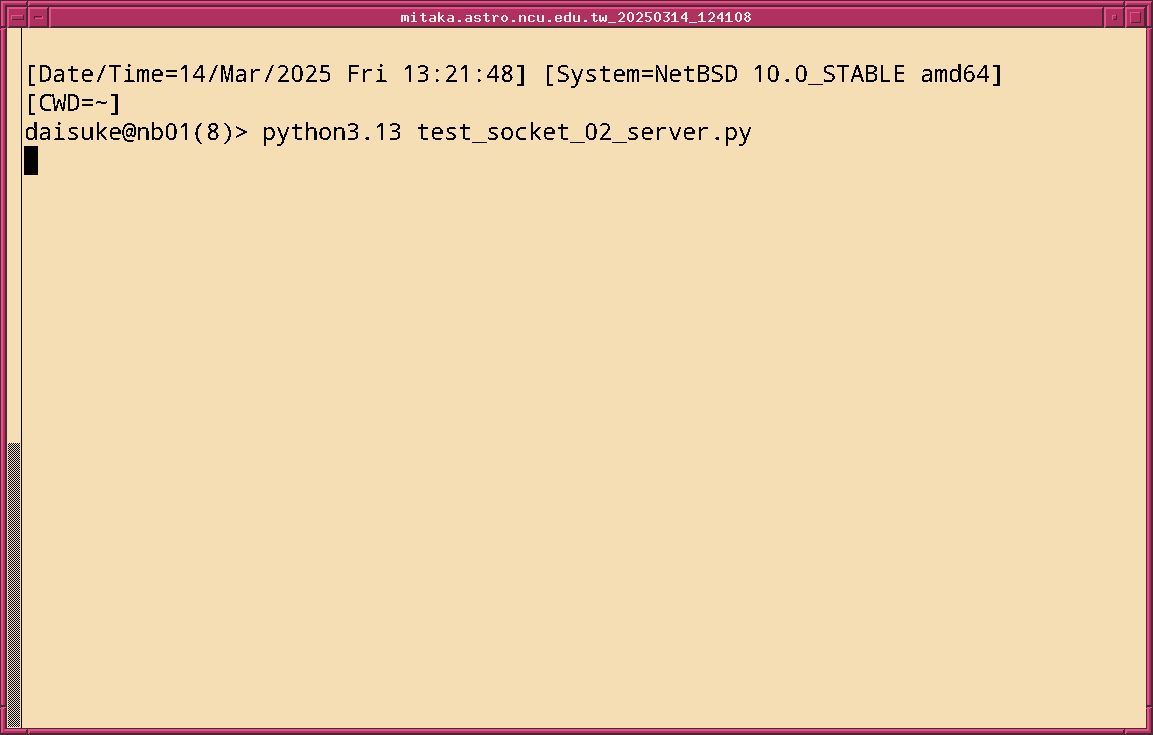Click the top-right window resize corner
1153x735 pixels.
click(x=1148, y=4)
